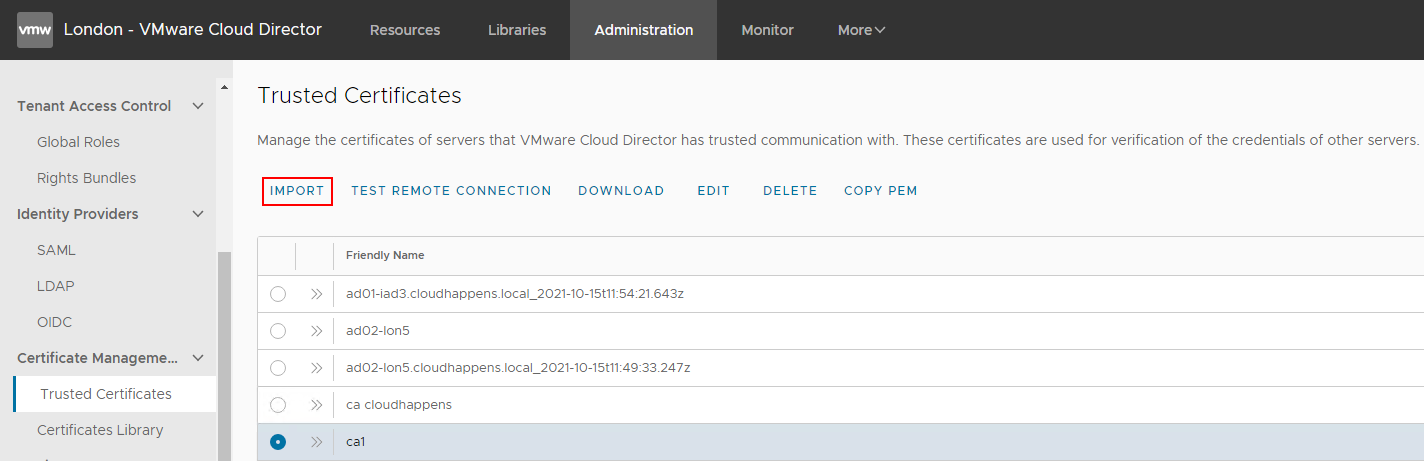The image size is (1424, 461).
Task: Collapse the Certificate Management section
Action: [x=198, y=358]
